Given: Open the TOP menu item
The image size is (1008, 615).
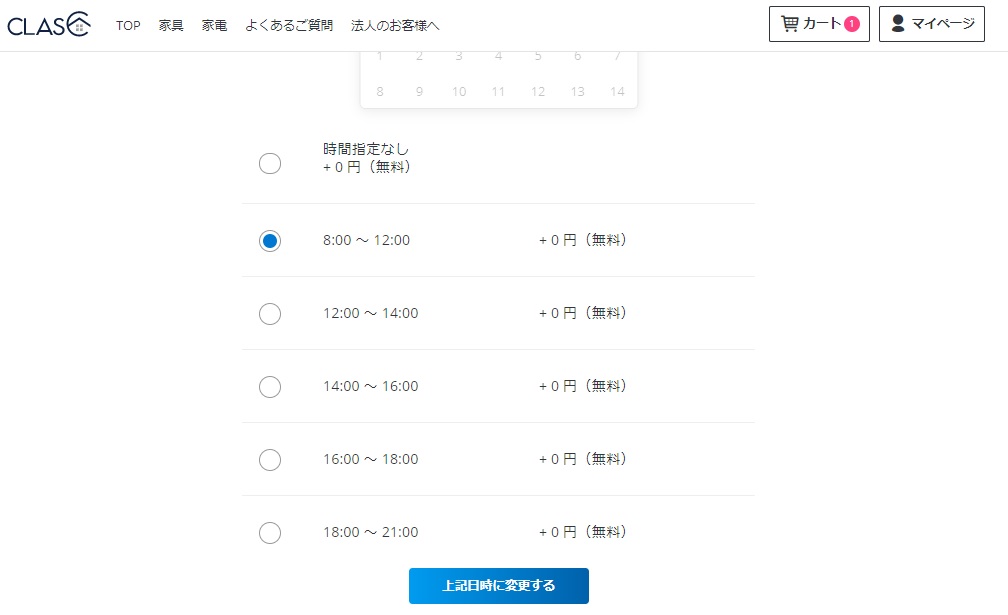Looking at the screenshot, I should pyautogui.click(x=128, y=26).
